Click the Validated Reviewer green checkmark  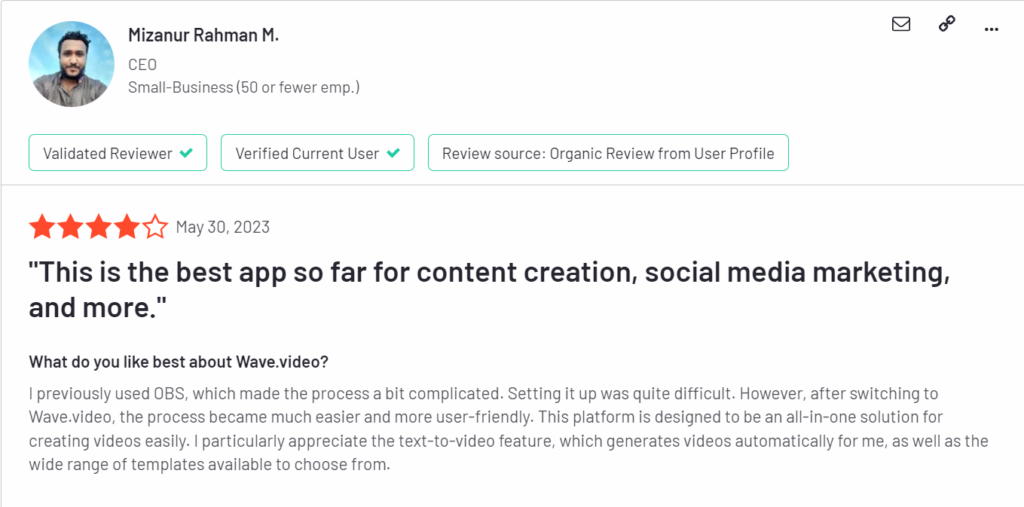pos(186,154)
